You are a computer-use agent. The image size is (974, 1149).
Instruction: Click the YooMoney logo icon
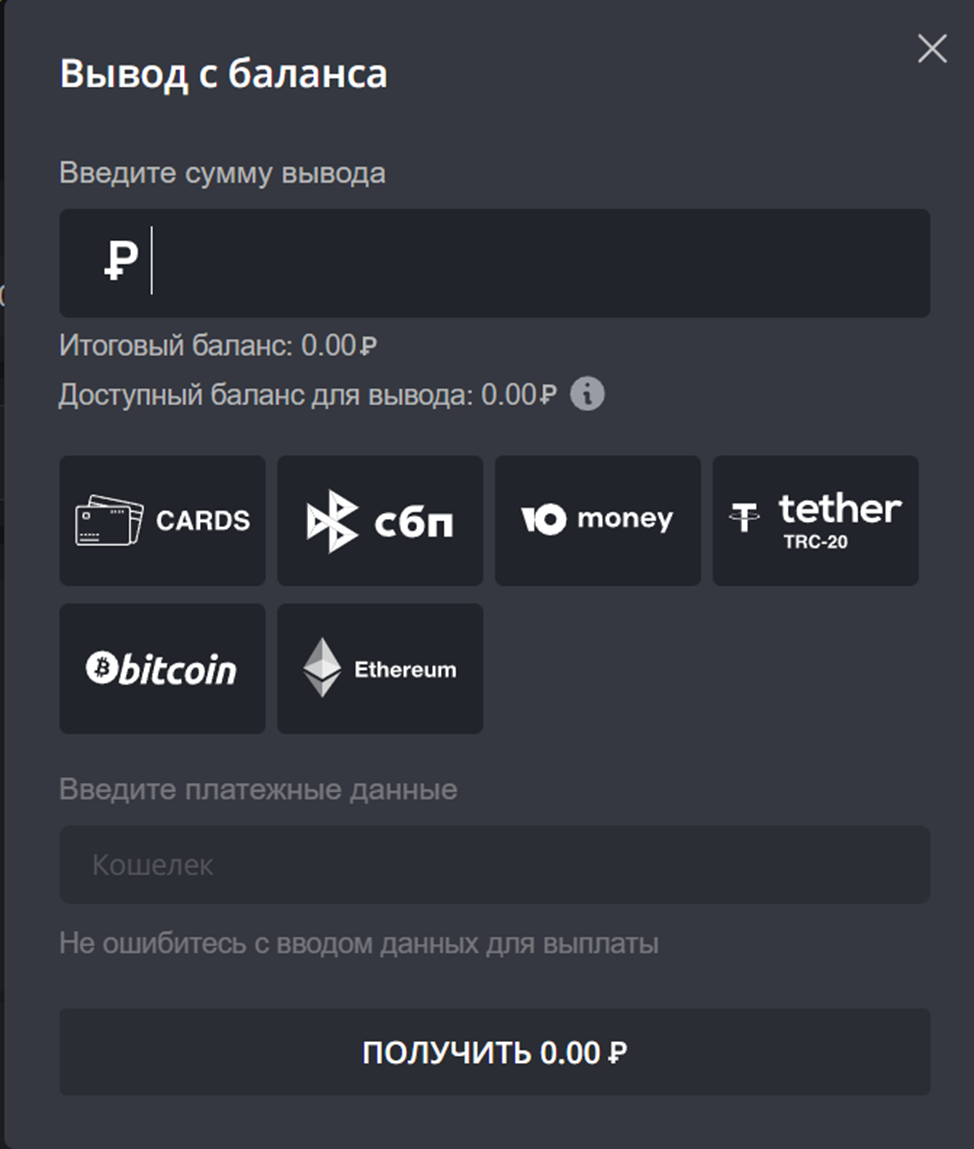point(543,519)
